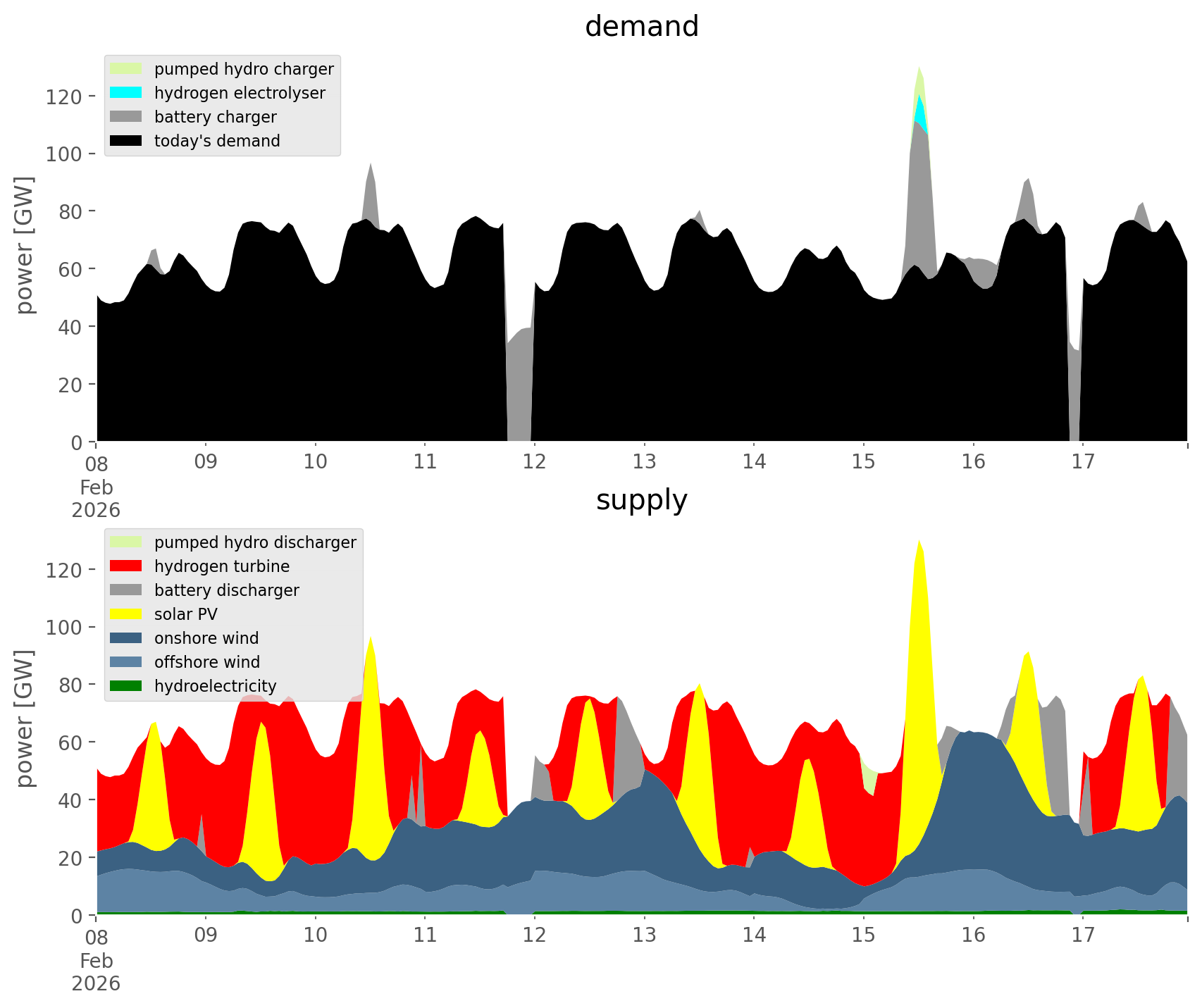The width and height of the screenshot is (1202, 1008).
Task: Click the "today's demand" legend text label
Action: 217,141
